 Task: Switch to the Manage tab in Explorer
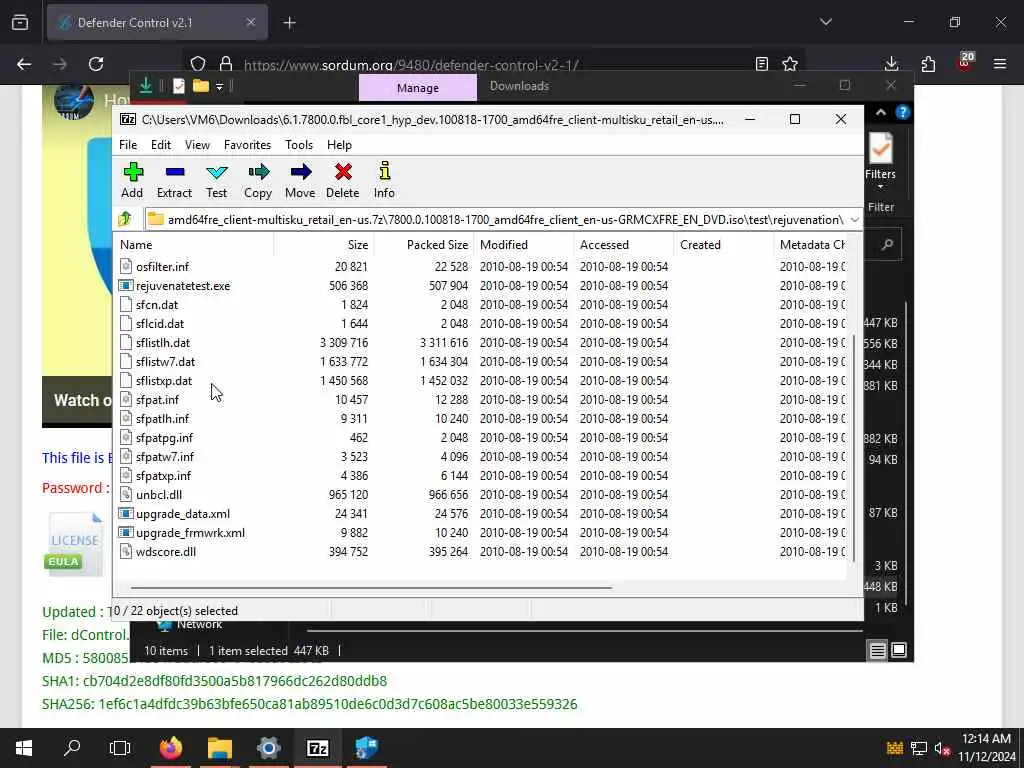(418, 88)
